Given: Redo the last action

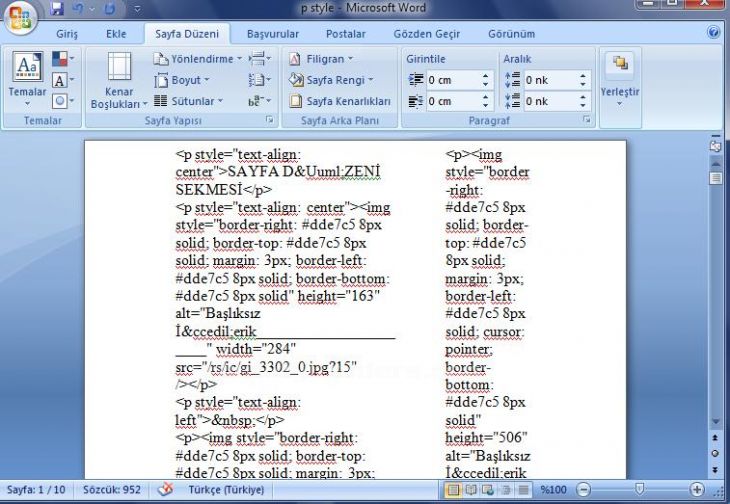Looking at the screenshot, I should [110, 8].
